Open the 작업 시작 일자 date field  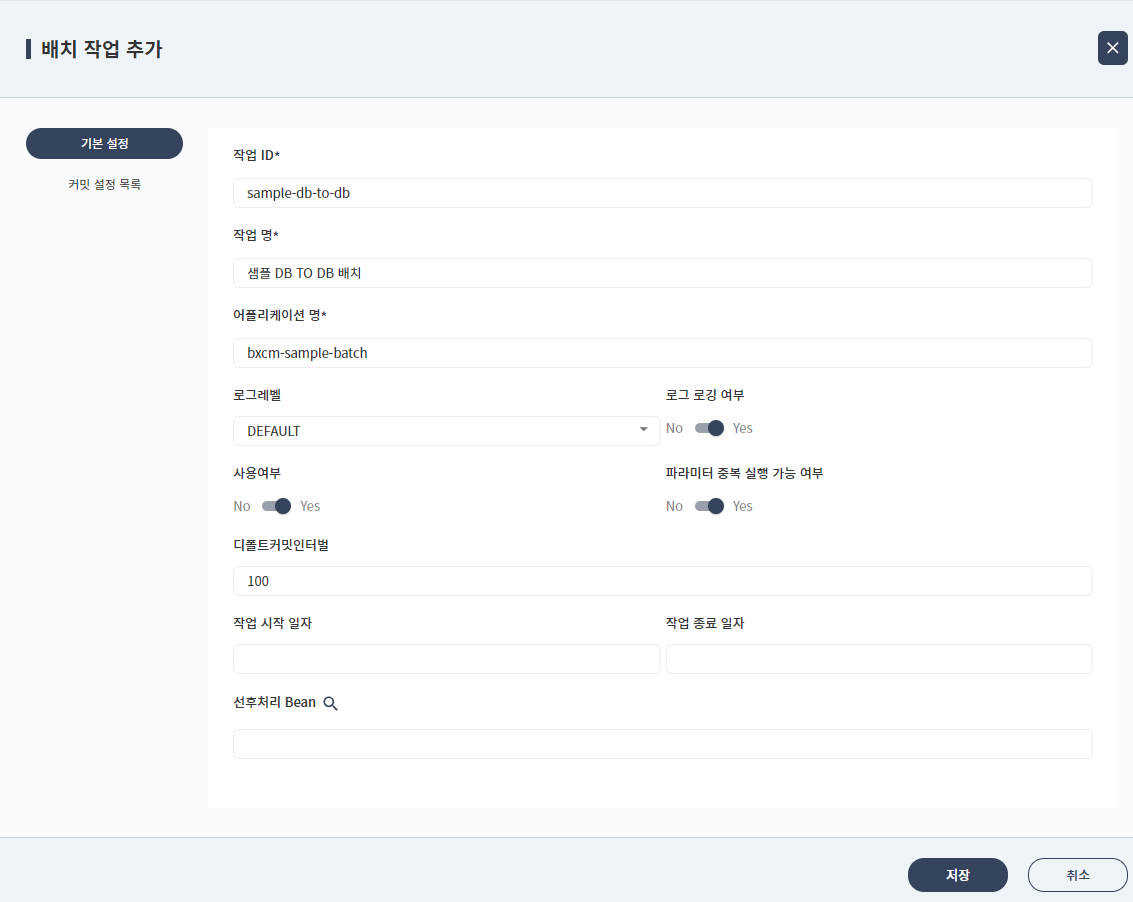tap(446, 659)
